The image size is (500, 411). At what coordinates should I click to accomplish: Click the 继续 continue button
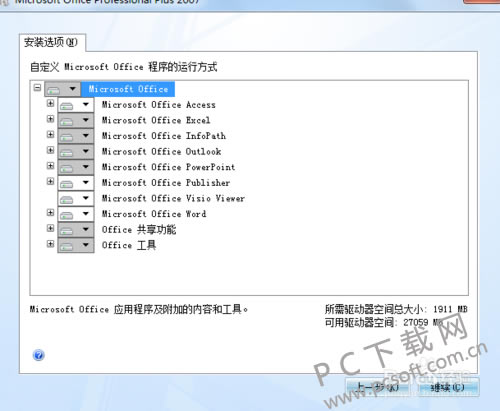(447, 387)
